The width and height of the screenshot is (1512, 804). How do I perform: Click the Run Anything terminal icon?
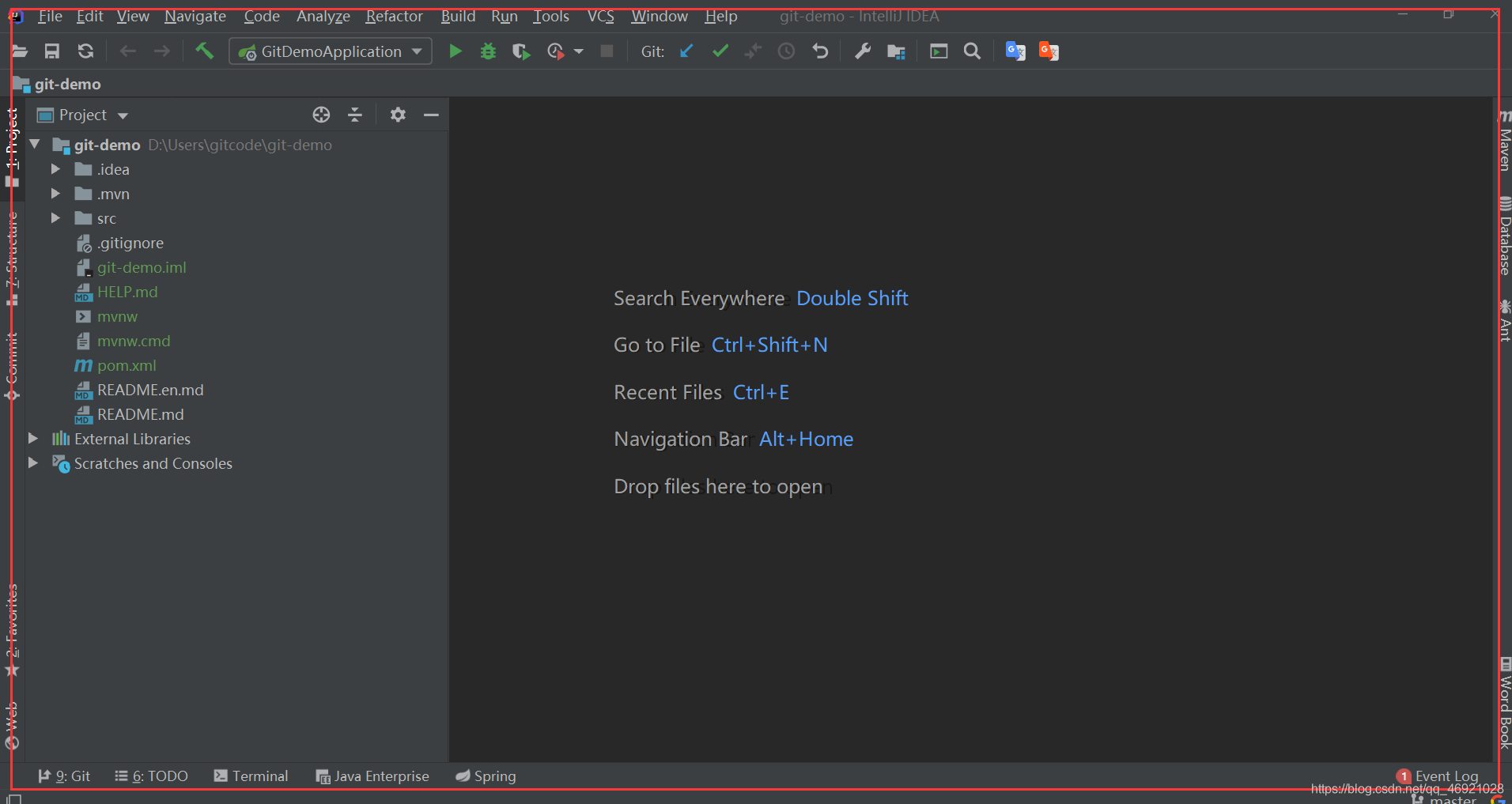point(939,51)
